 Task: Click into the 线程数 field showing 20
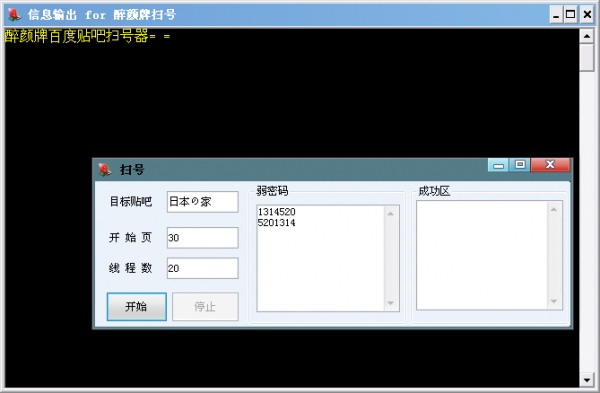tap(203, 268)
